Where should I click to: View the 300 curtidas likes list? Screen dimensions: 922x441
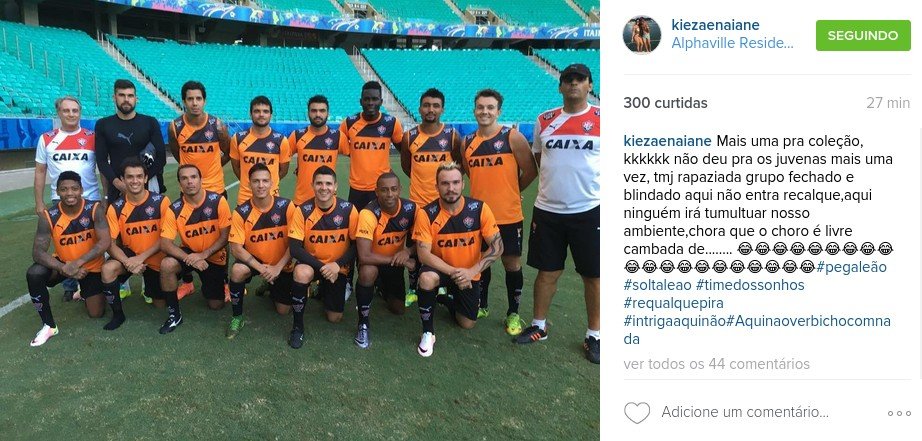(x=665, y=103)
